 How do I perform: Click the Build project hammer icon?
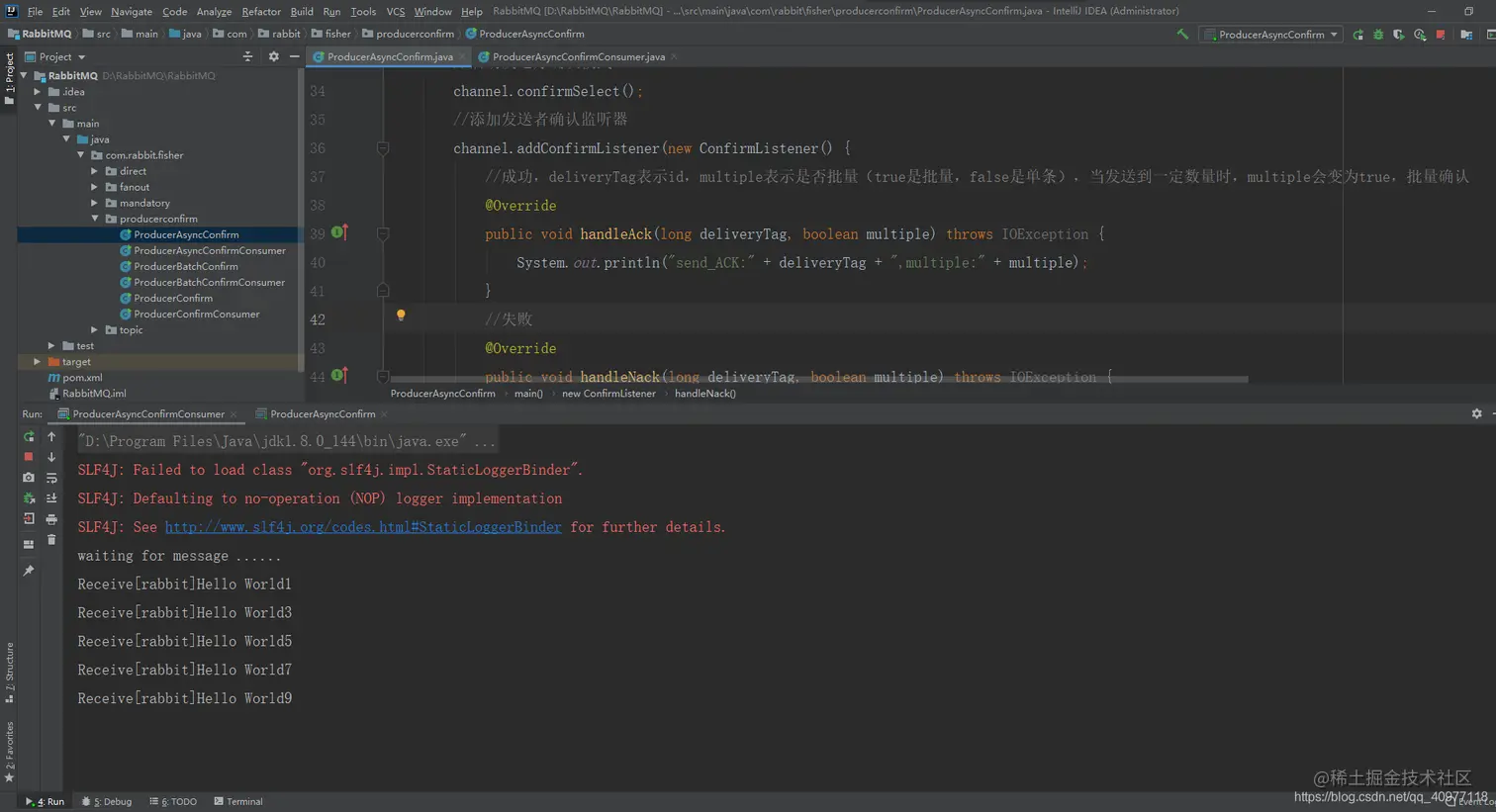click(x=1182, y=34)
